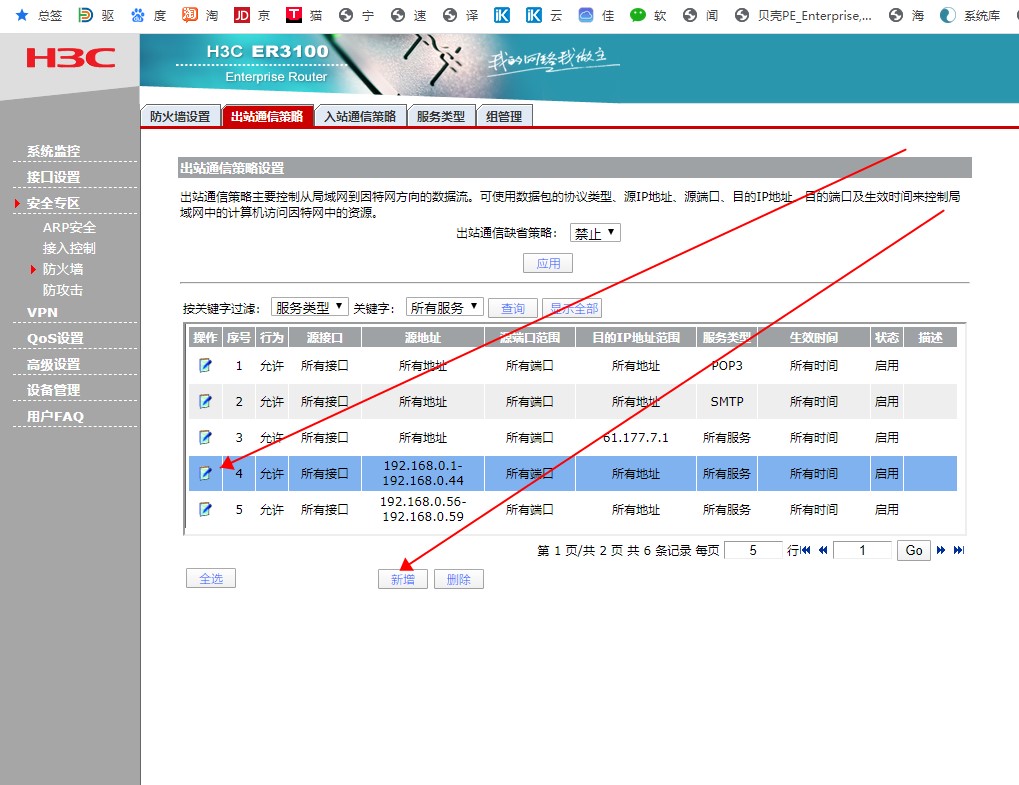Click the 新增 add button
The image size is (1019, 785).
[403, 578]
